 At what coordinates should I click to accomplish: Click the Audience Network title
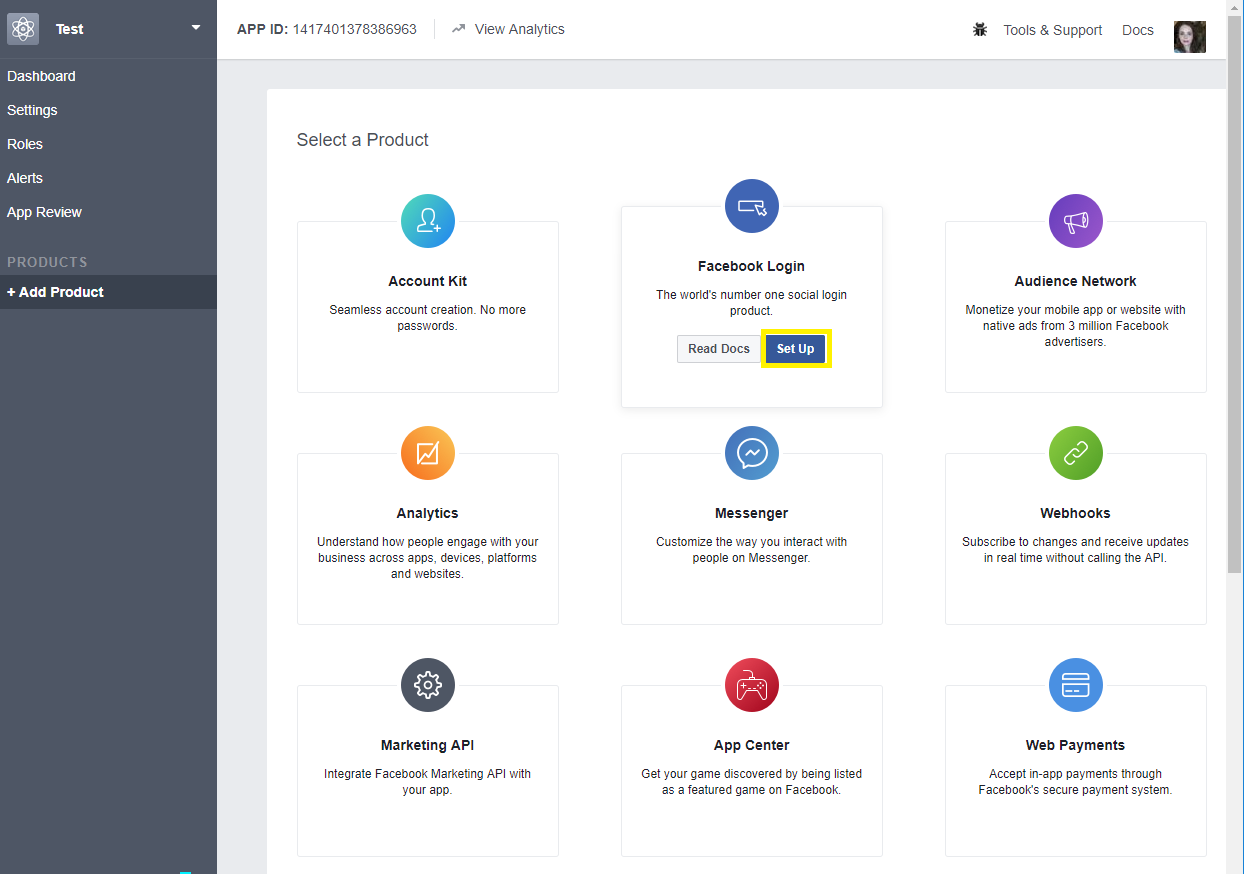tap(1076, 281)
